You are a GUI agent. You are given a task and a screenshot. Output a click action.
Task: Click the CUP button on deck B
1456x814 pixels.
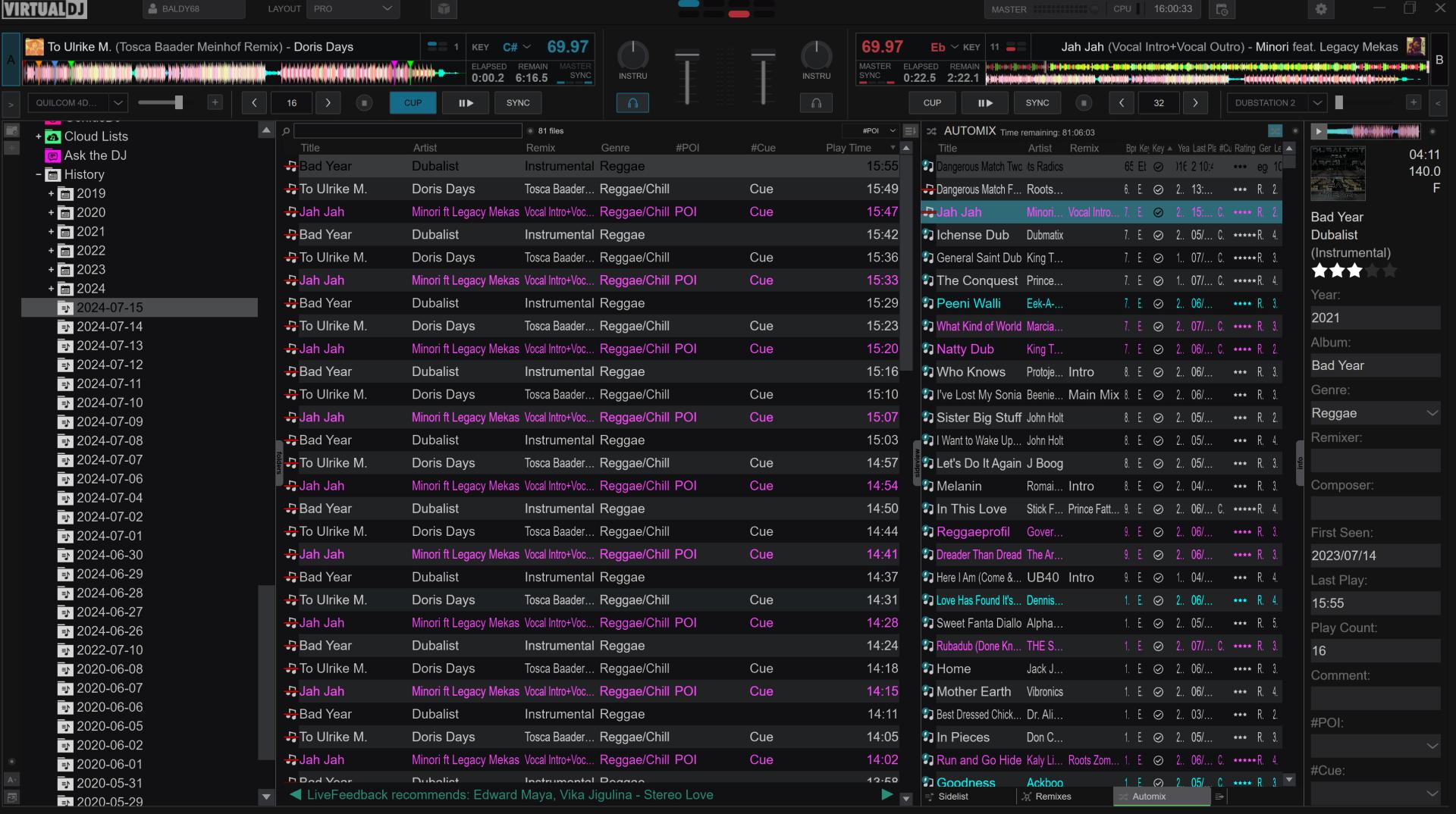click(x=932, y=103)
